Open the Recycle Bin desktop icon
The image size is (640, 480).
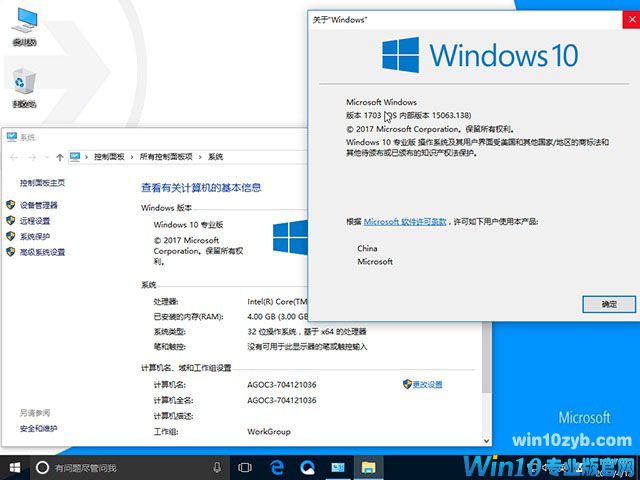(x=24, y=87)
